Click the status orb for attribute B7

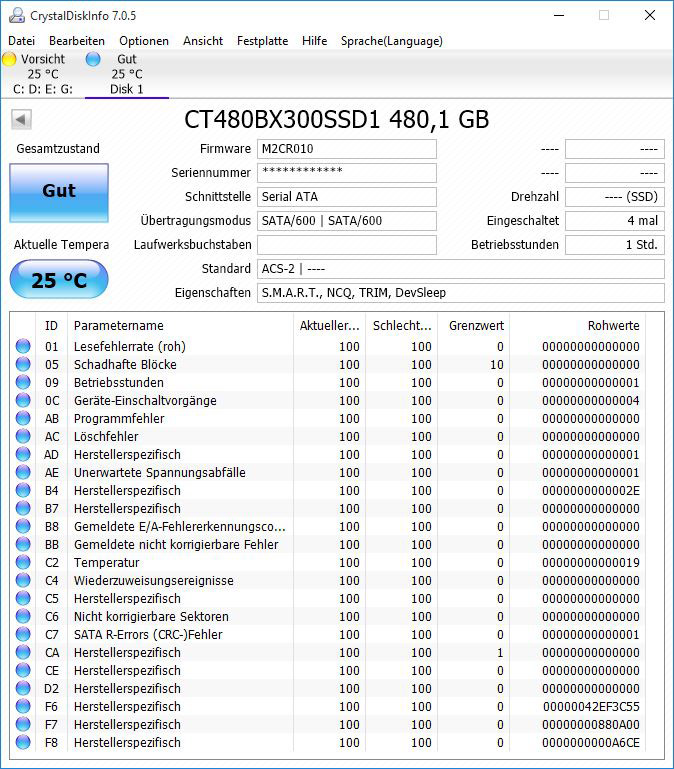(23, 508)
